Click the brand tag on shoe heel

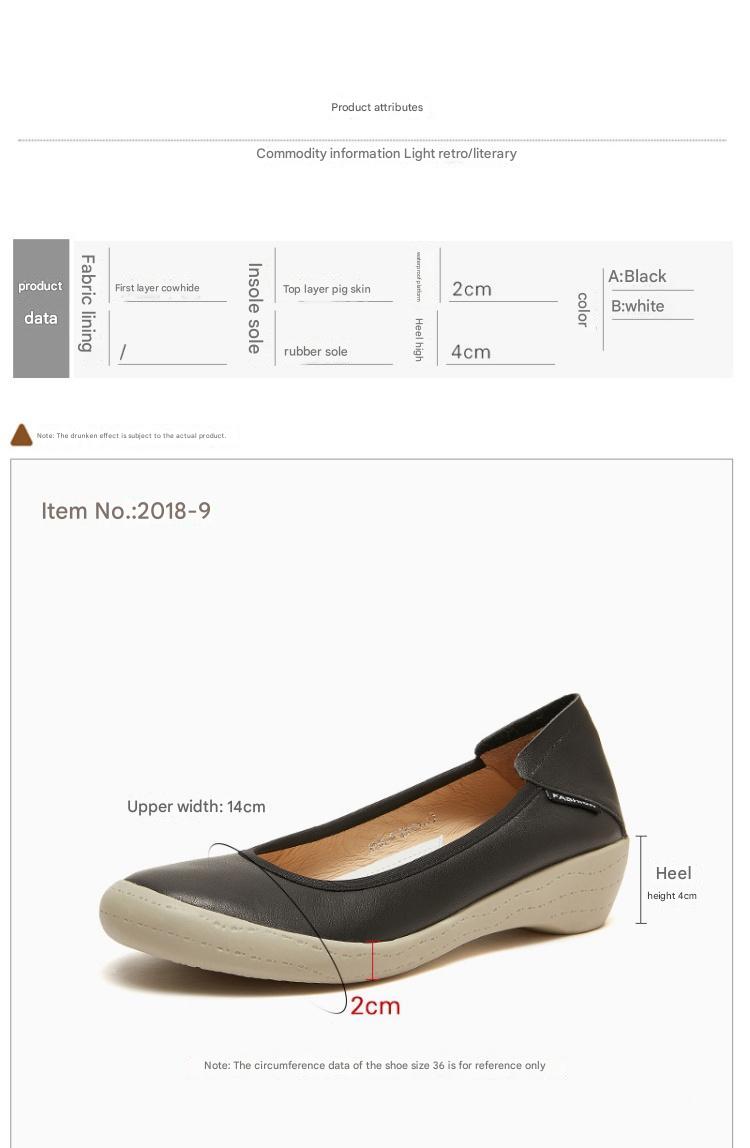click(573, 800)
